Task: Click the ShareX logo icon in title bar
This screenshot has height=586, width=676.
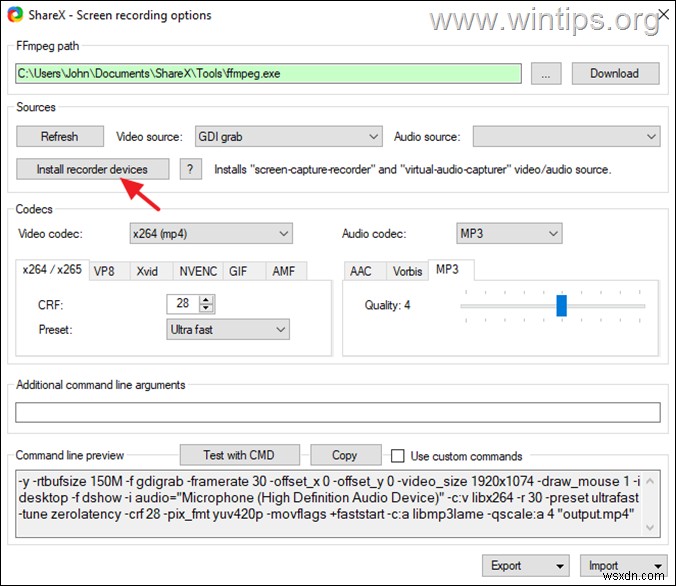Action: tap(15, 14)
